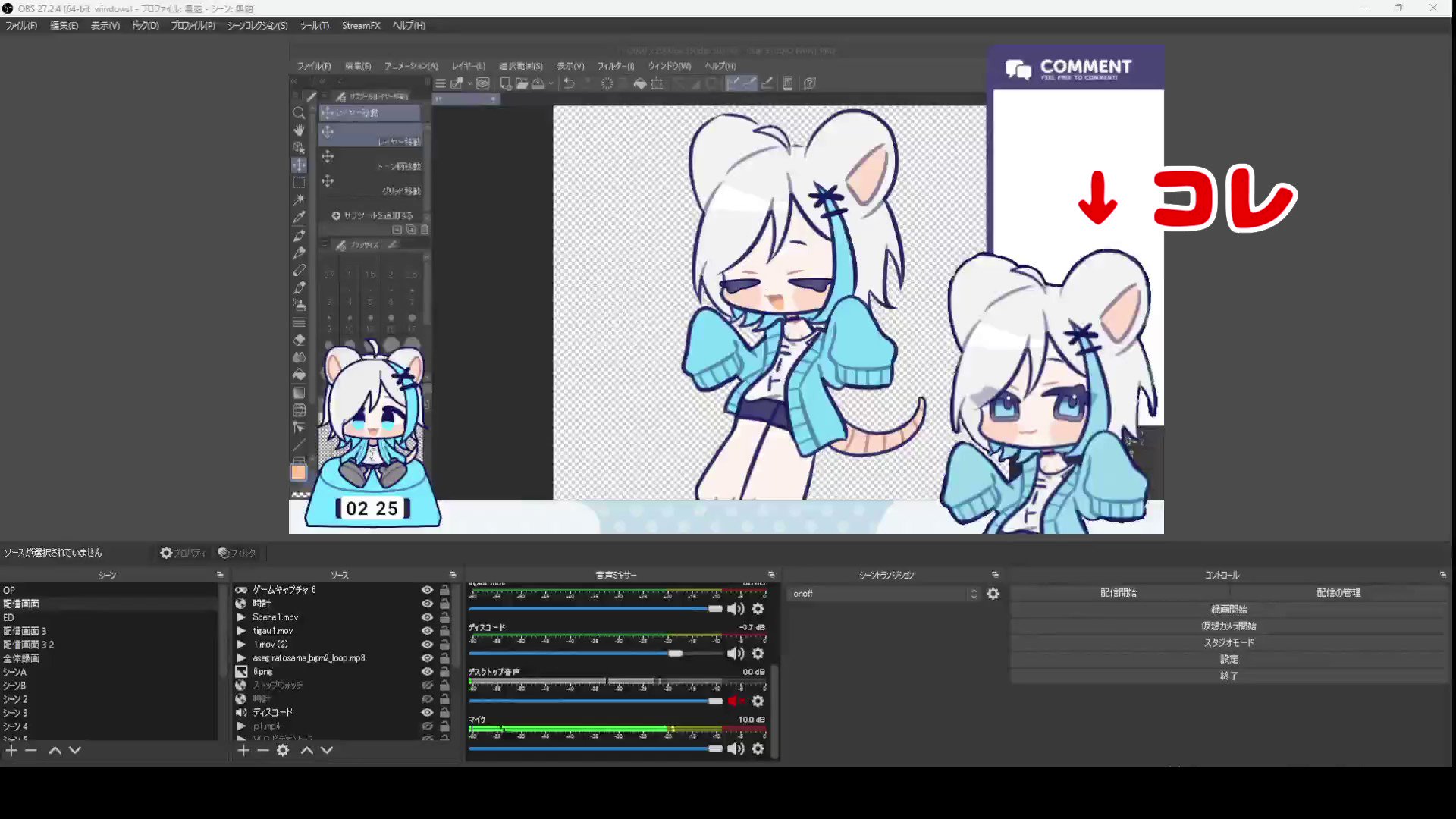Show the hidden ストップウォッチ source
1456x819 pixels.
point(428,686)
